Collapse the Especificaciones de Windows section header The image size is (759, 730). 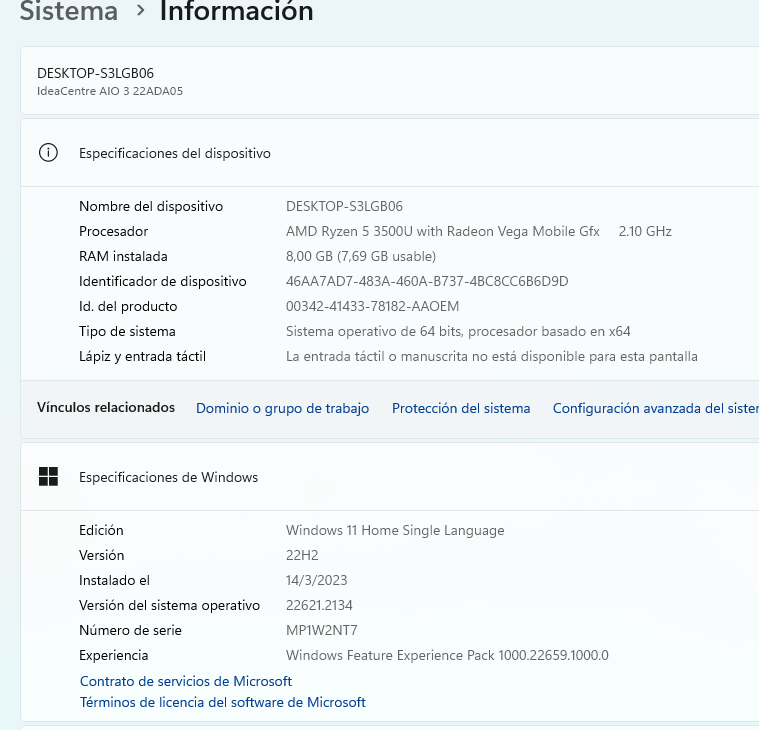click(390, 477)
